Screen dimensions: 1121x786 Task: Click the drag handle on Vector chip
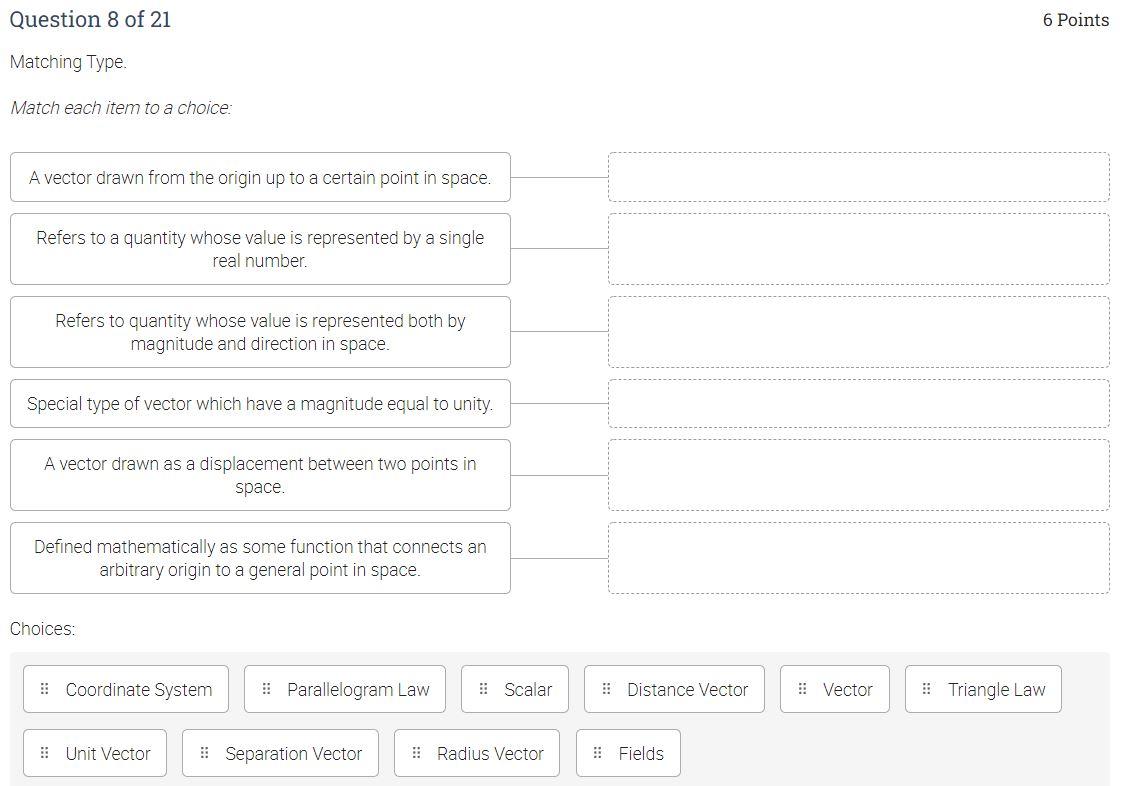[x=802, y=689]
